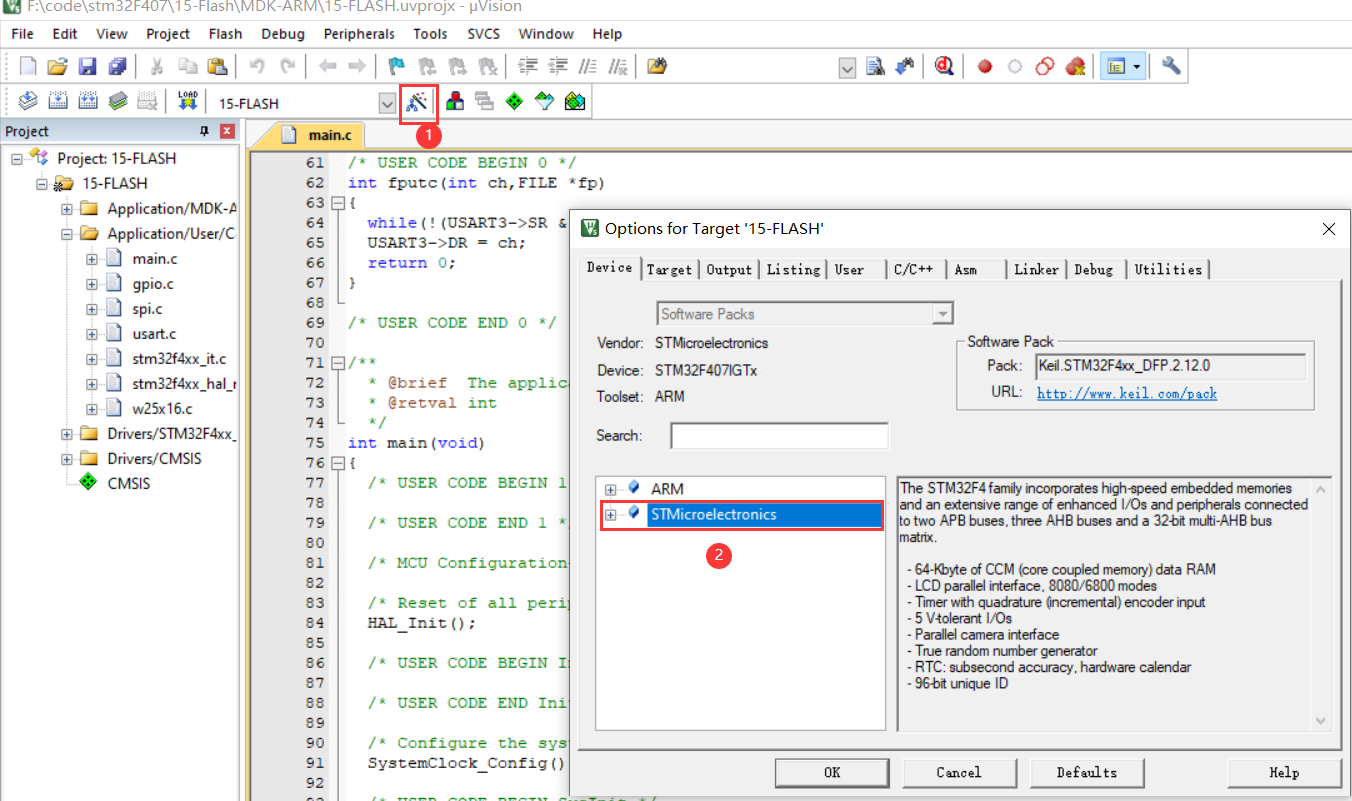Click the Navigate Backwards arrow

click(327, 66)
